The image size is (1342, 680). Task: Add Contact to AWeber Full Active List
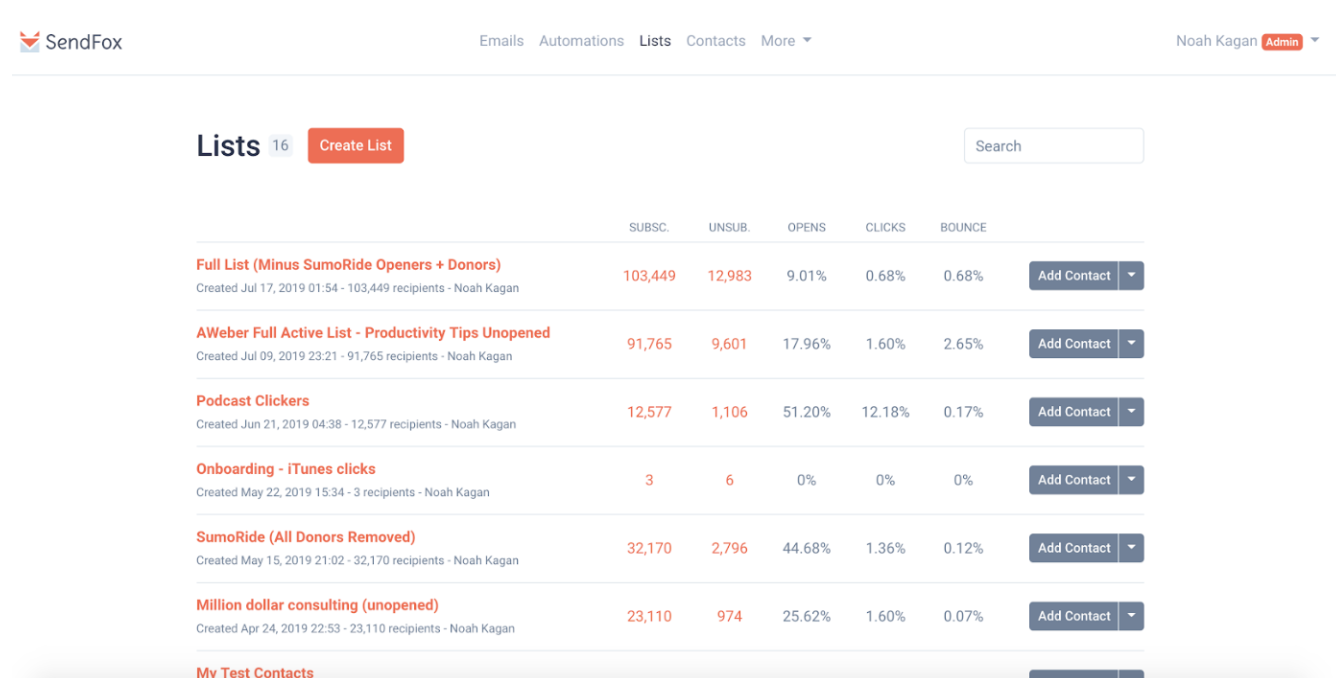(x=1073, y=344)
